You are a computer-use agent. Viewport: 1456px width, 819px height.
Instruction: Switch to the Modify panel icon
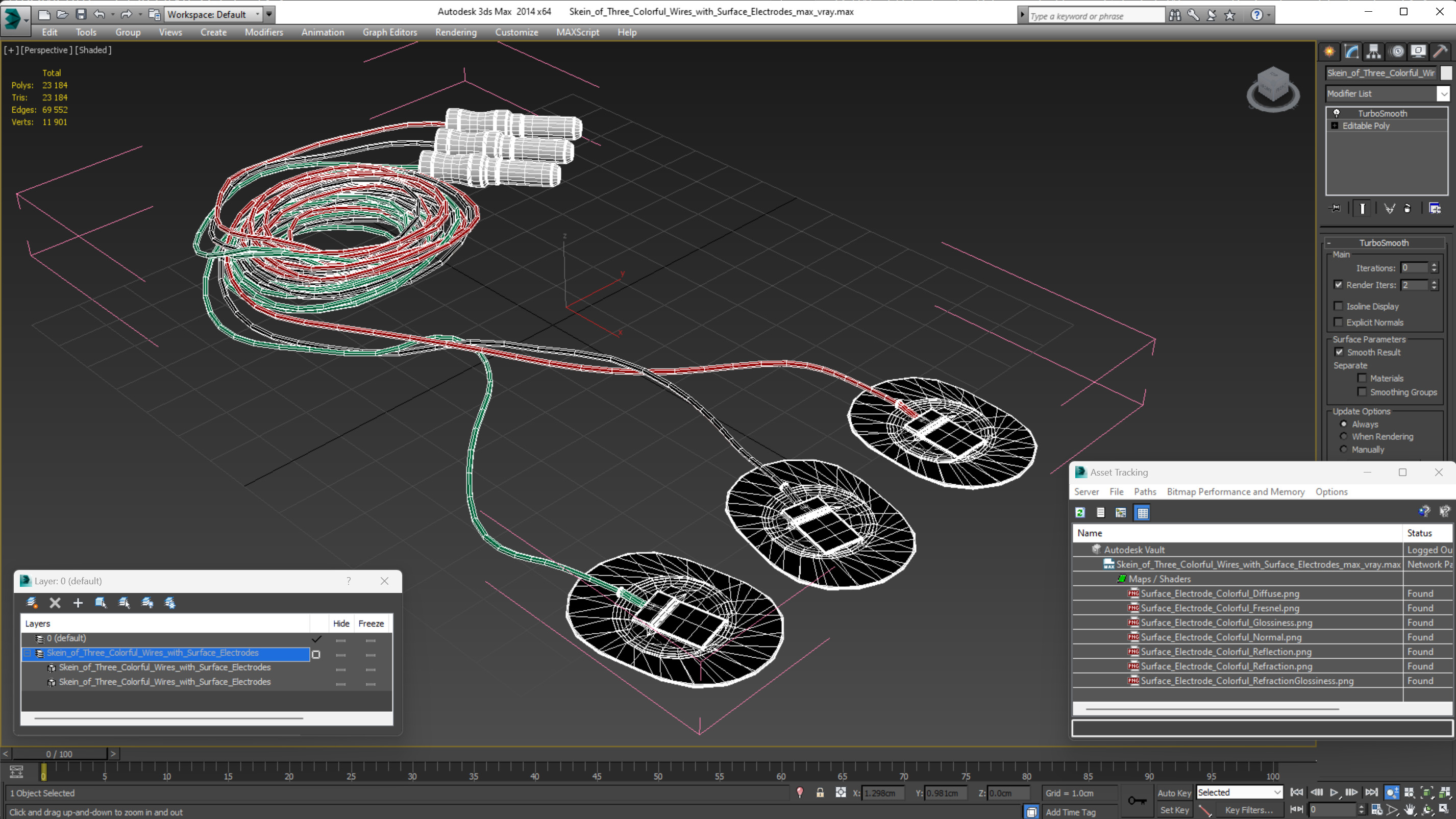click(x=1351, y=52)
